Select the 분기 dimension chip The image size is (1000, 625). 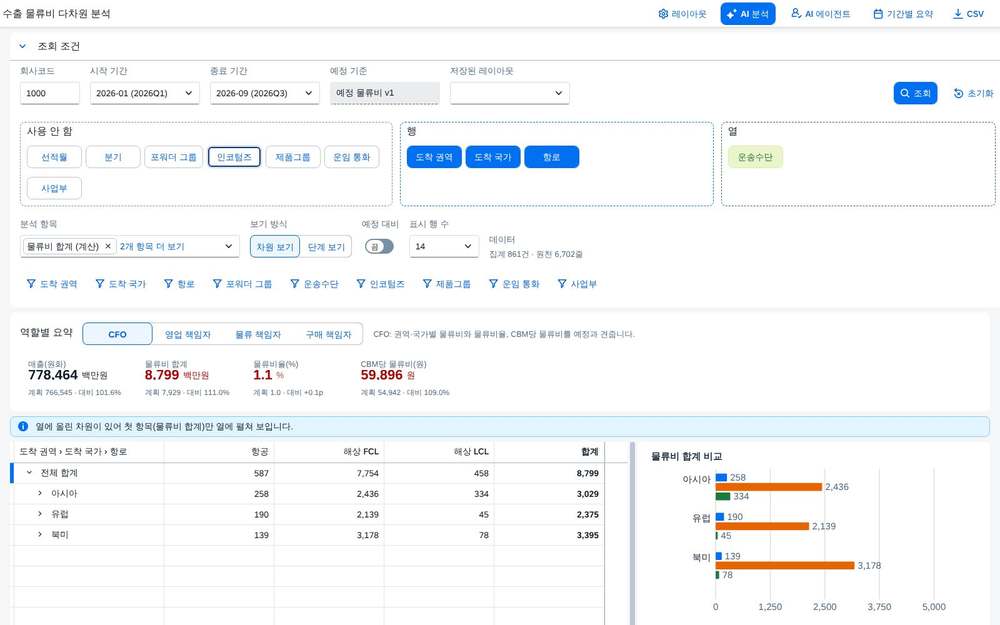[113, 157]
